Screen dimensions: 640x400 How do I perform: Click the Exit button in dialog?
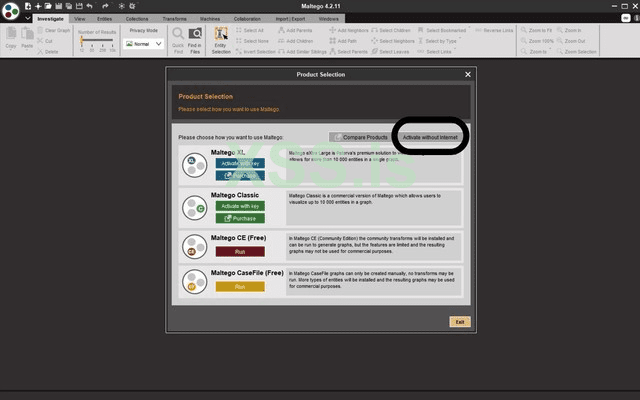pyautogui.click(x=459, y=321)
